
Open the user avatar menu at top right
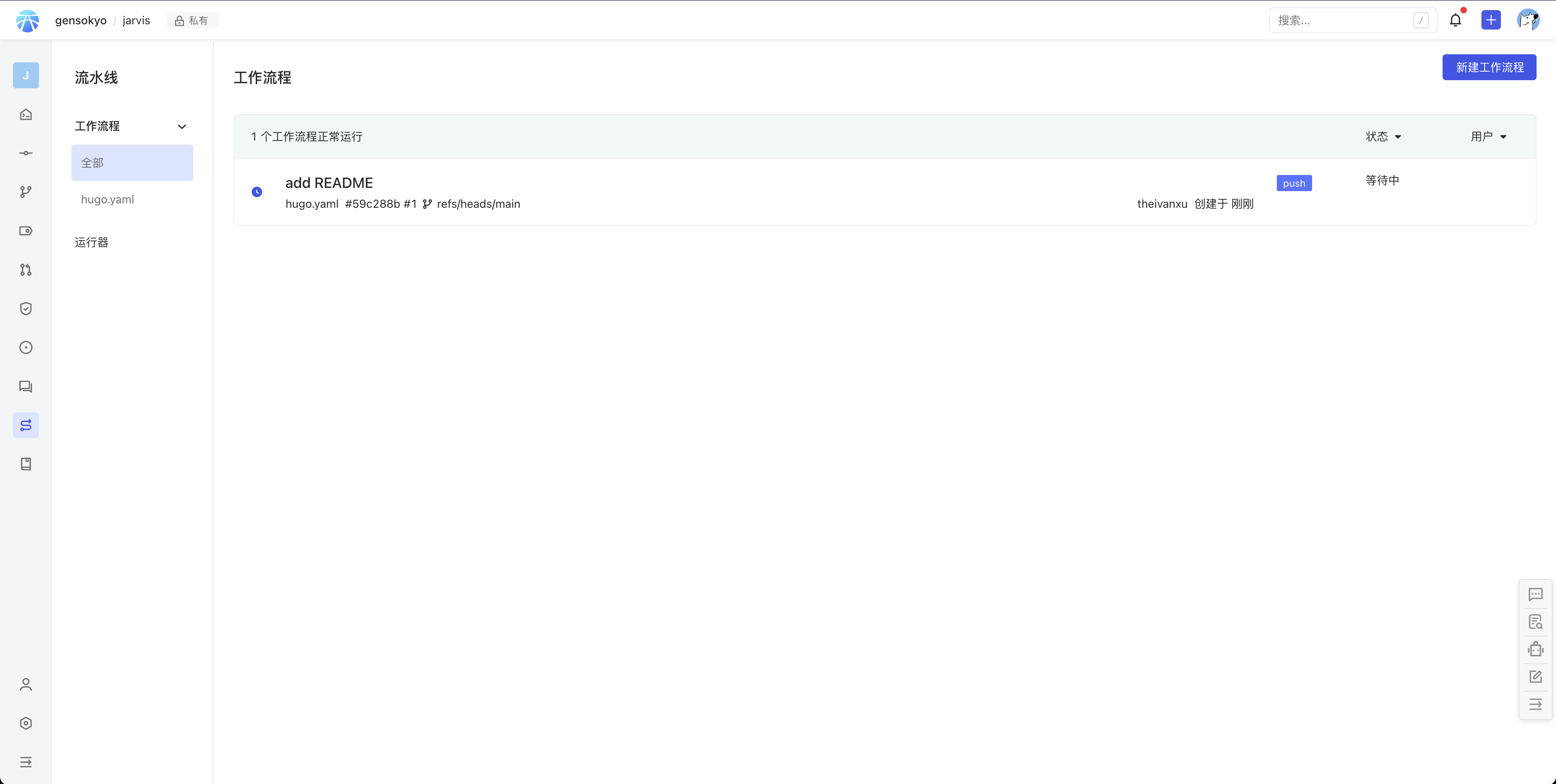(1528, 20)
